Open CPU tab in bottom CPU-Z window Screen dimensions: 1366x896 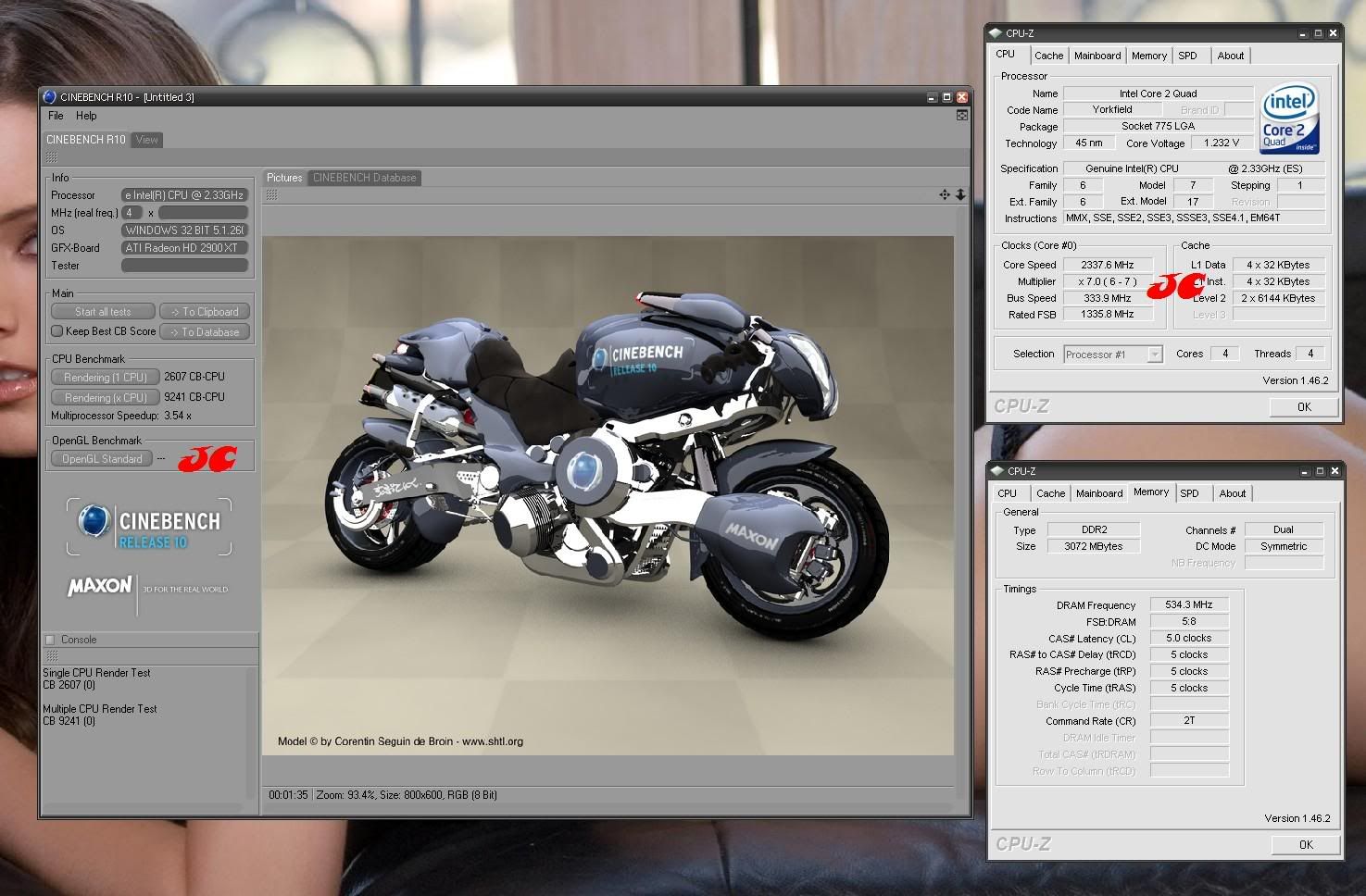1008,493
